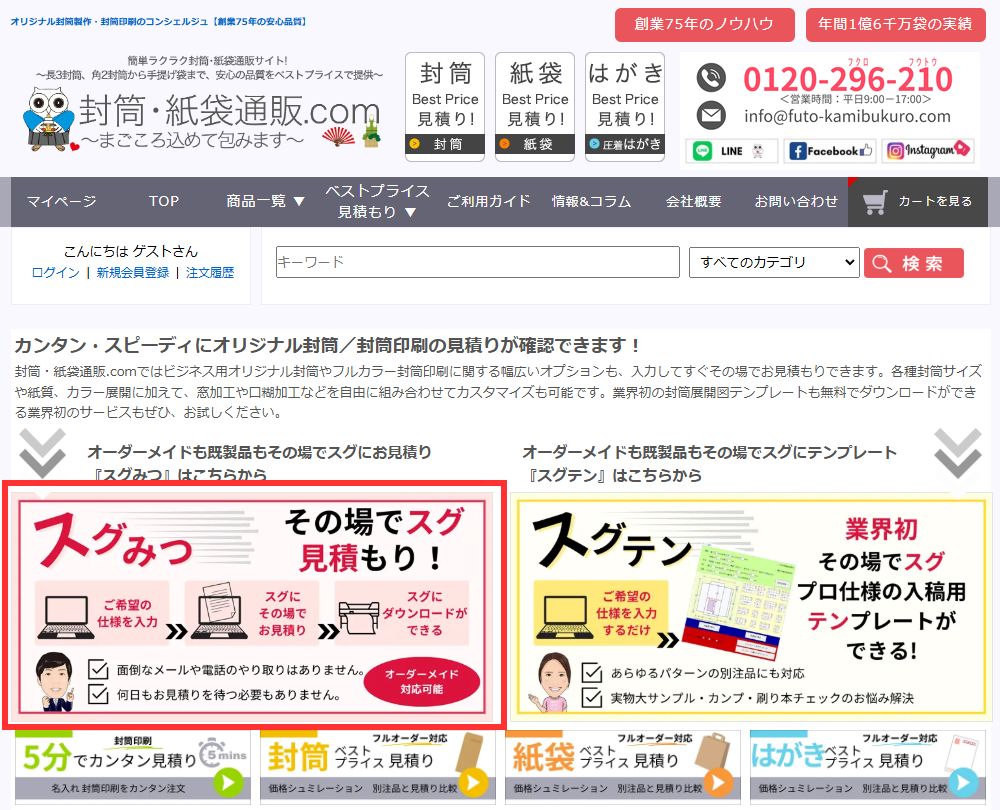
Task: Open お問い合わせ menu item
Action: (x=796, y=202)
